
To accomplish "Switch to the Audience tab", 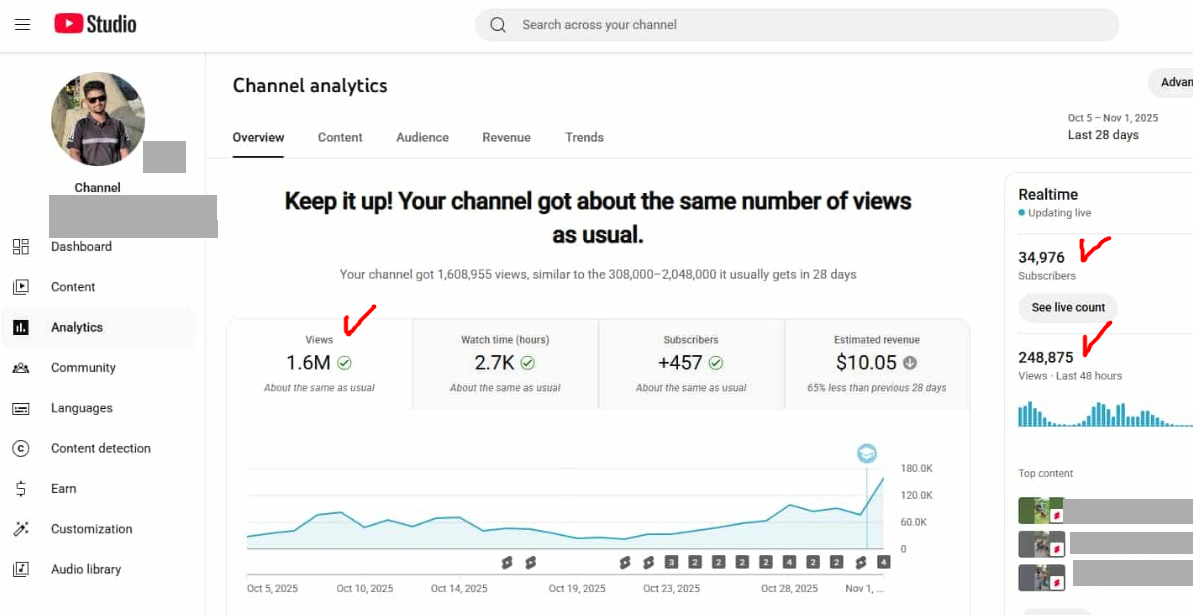I will 422,138.
